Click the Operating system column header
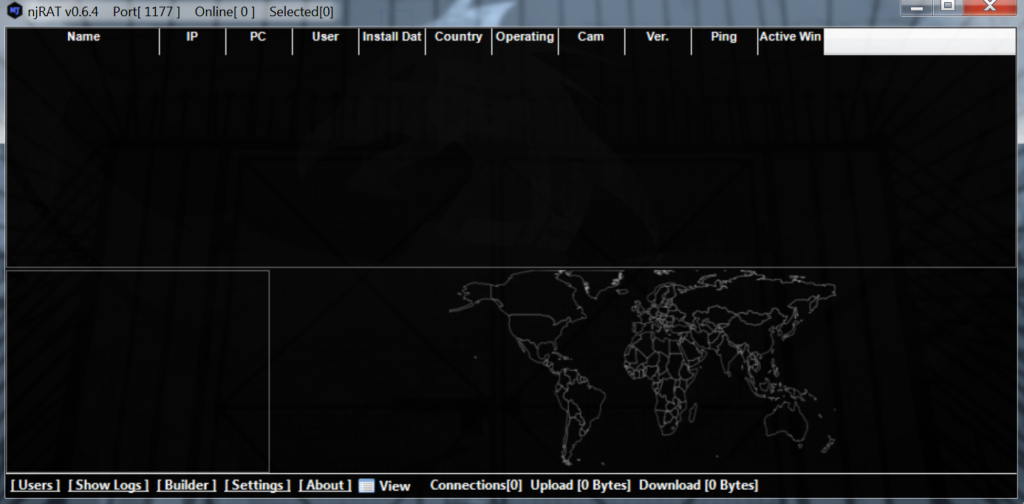1024x504 pixels. (525, 37)
